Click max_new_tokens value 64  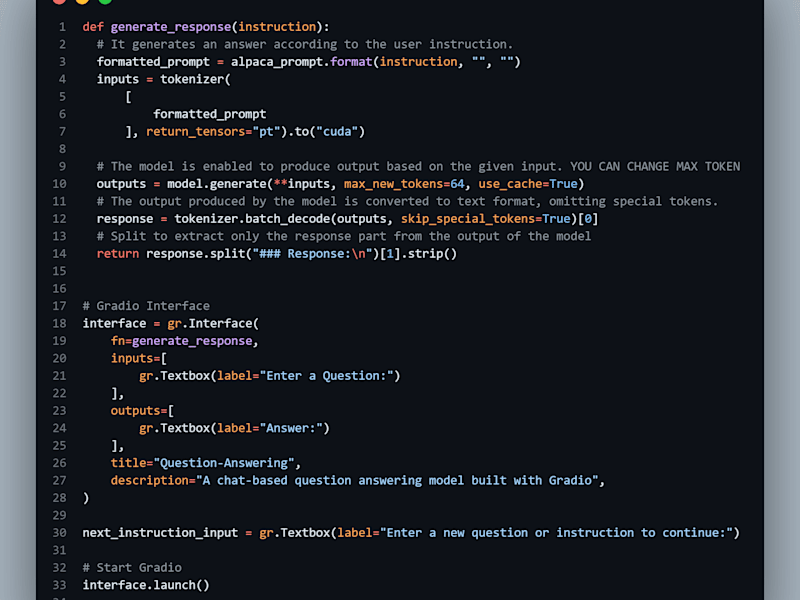point(457,184)
